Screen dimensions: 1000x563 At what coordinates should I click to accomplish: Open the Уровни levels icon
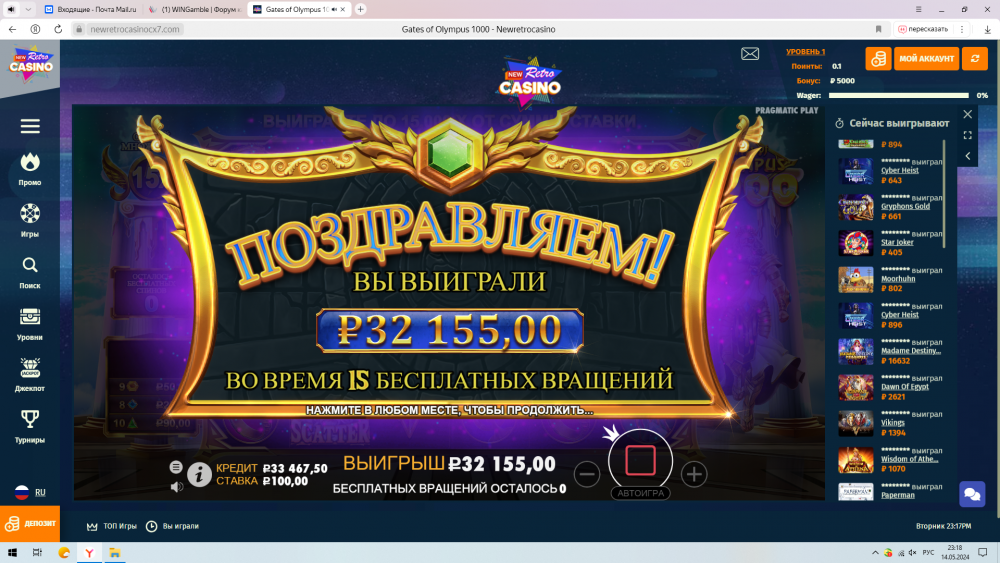[30, 317]
